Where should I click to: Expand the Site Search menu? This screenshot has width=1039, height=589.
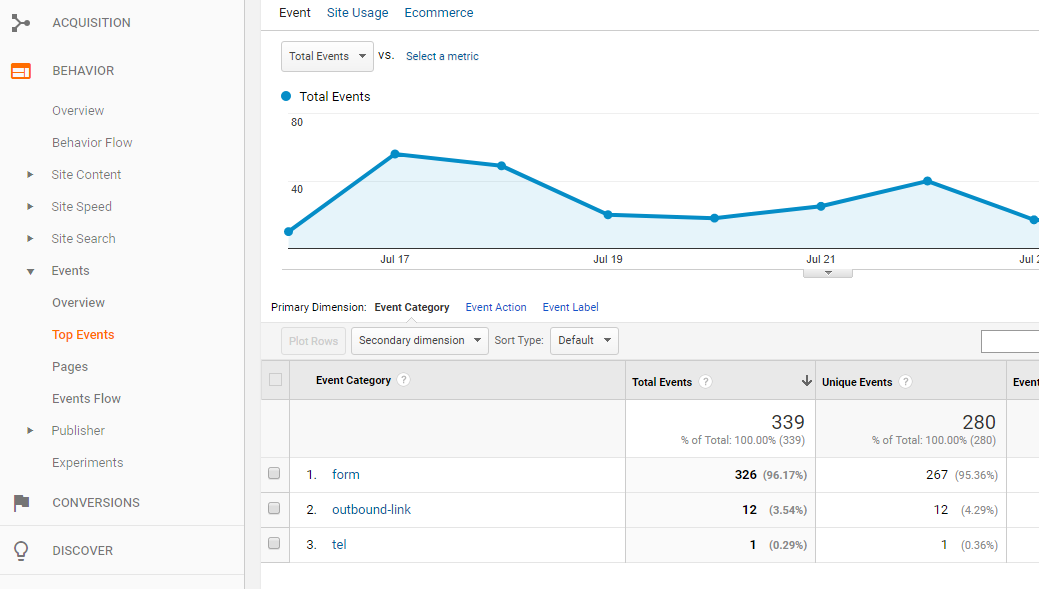pyautogui.click(x=30, y=239)
